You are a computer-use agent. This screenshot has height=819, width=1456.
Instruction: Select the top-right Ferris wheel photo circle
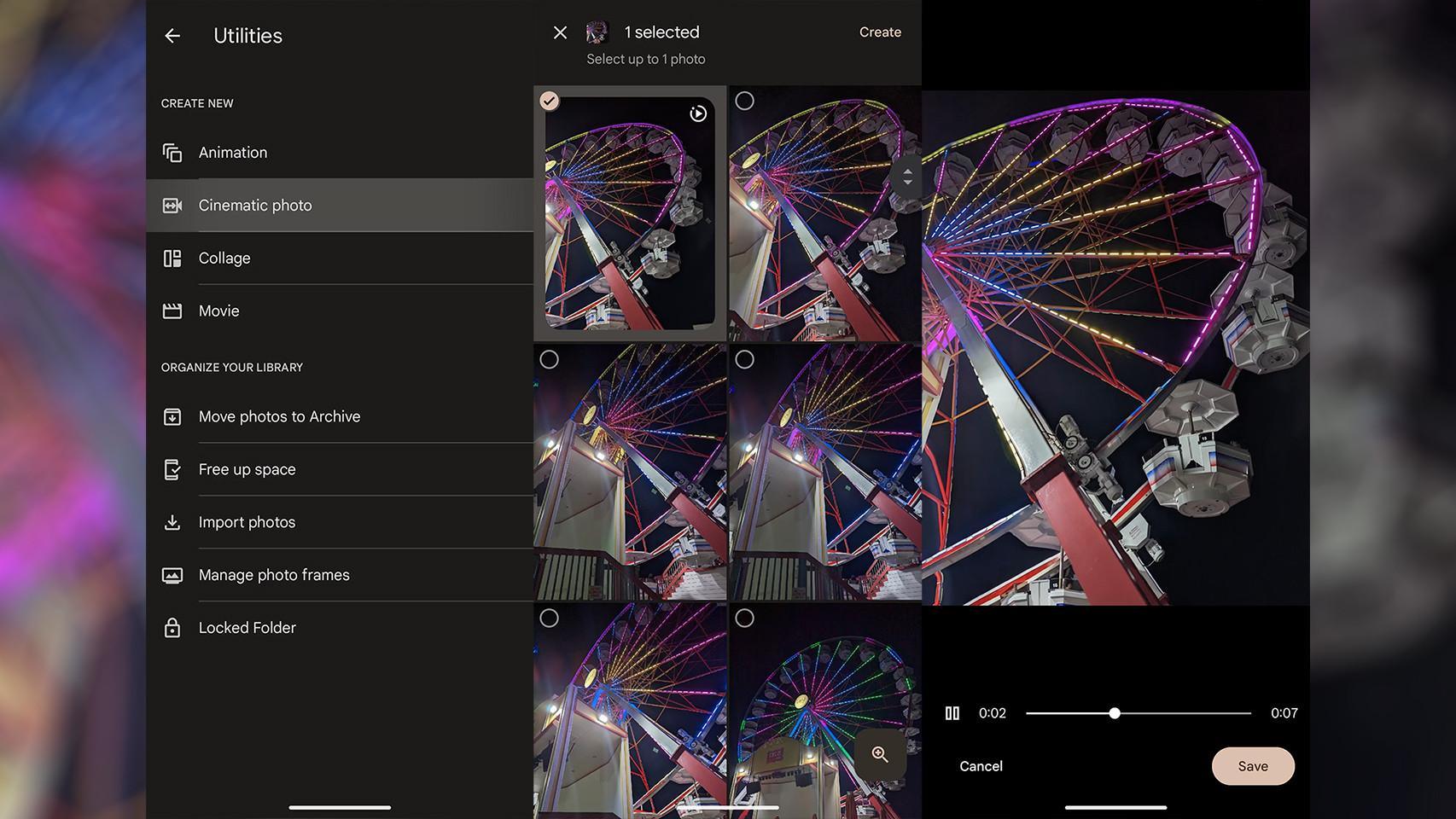pyautogui.click(x=744, y=101)
